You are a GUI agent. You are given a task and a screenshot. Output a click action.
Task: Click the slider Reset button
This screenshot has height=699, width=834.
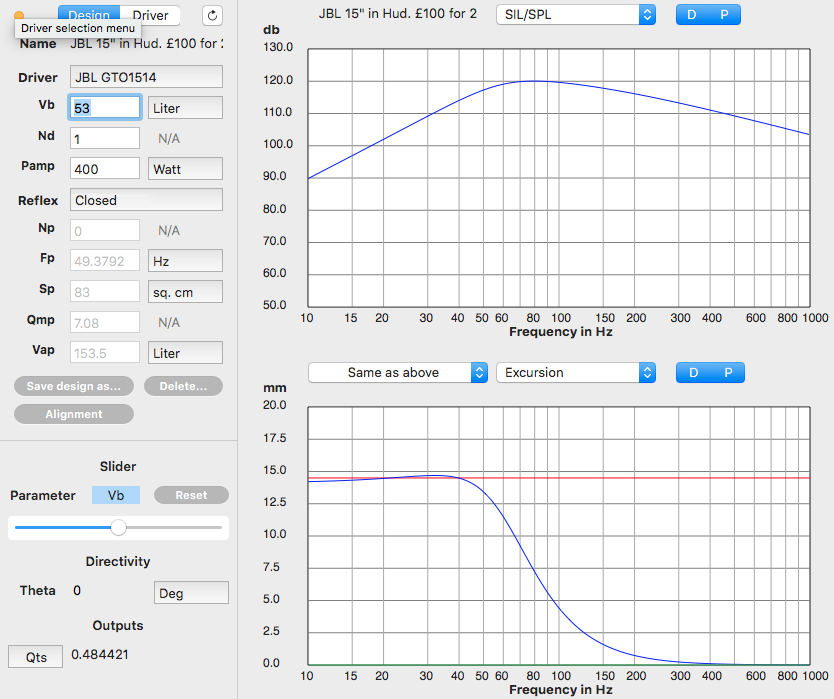tap(191, 495)
